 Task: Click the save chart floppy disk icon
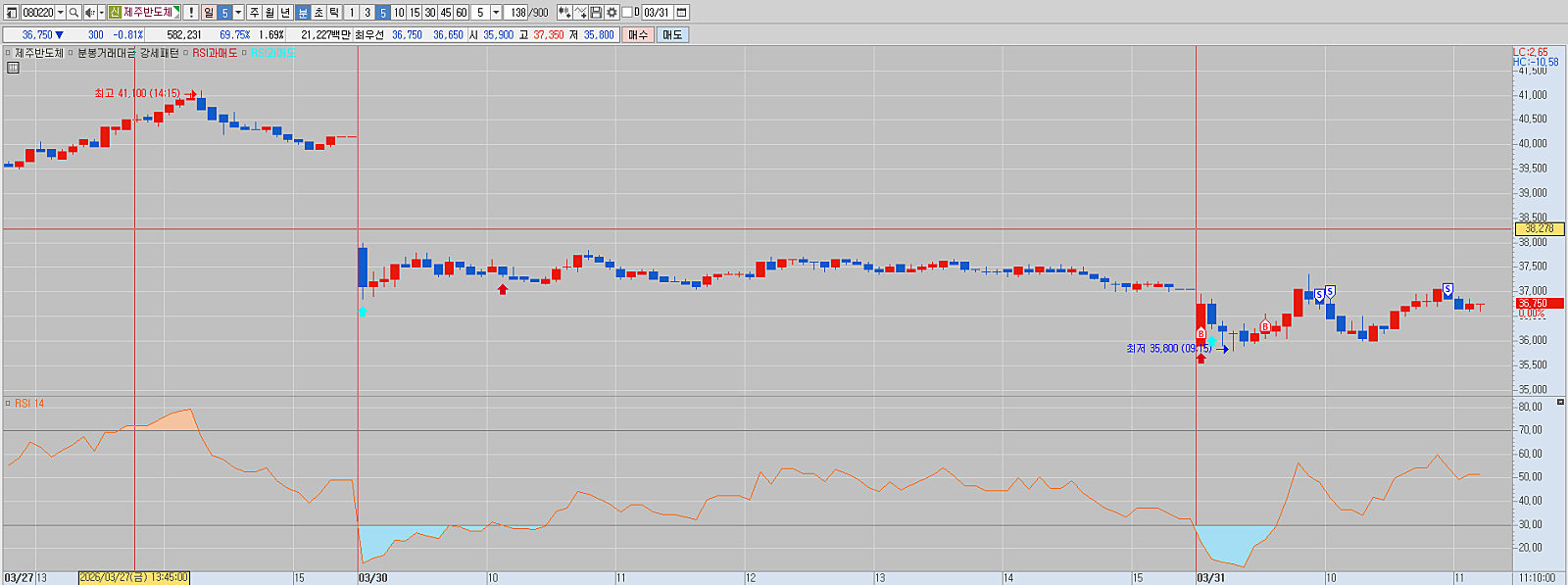click(x=596, y=13)
